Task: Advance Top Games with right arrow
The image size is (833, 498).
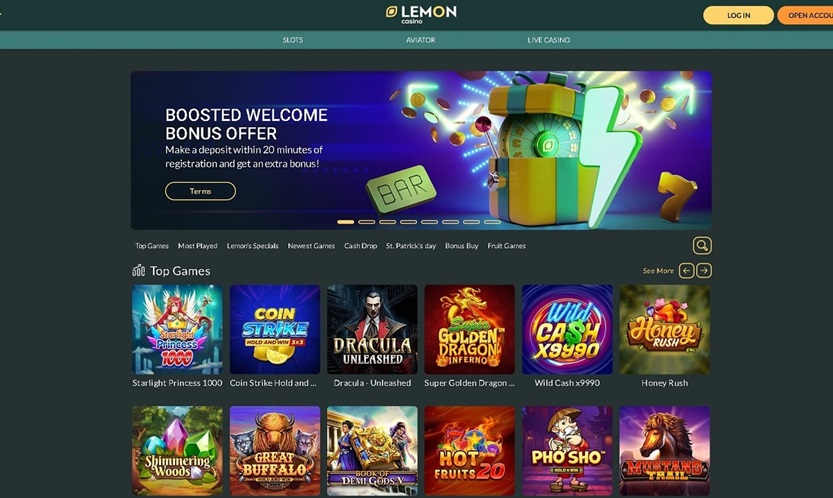Action: [704, 271]
